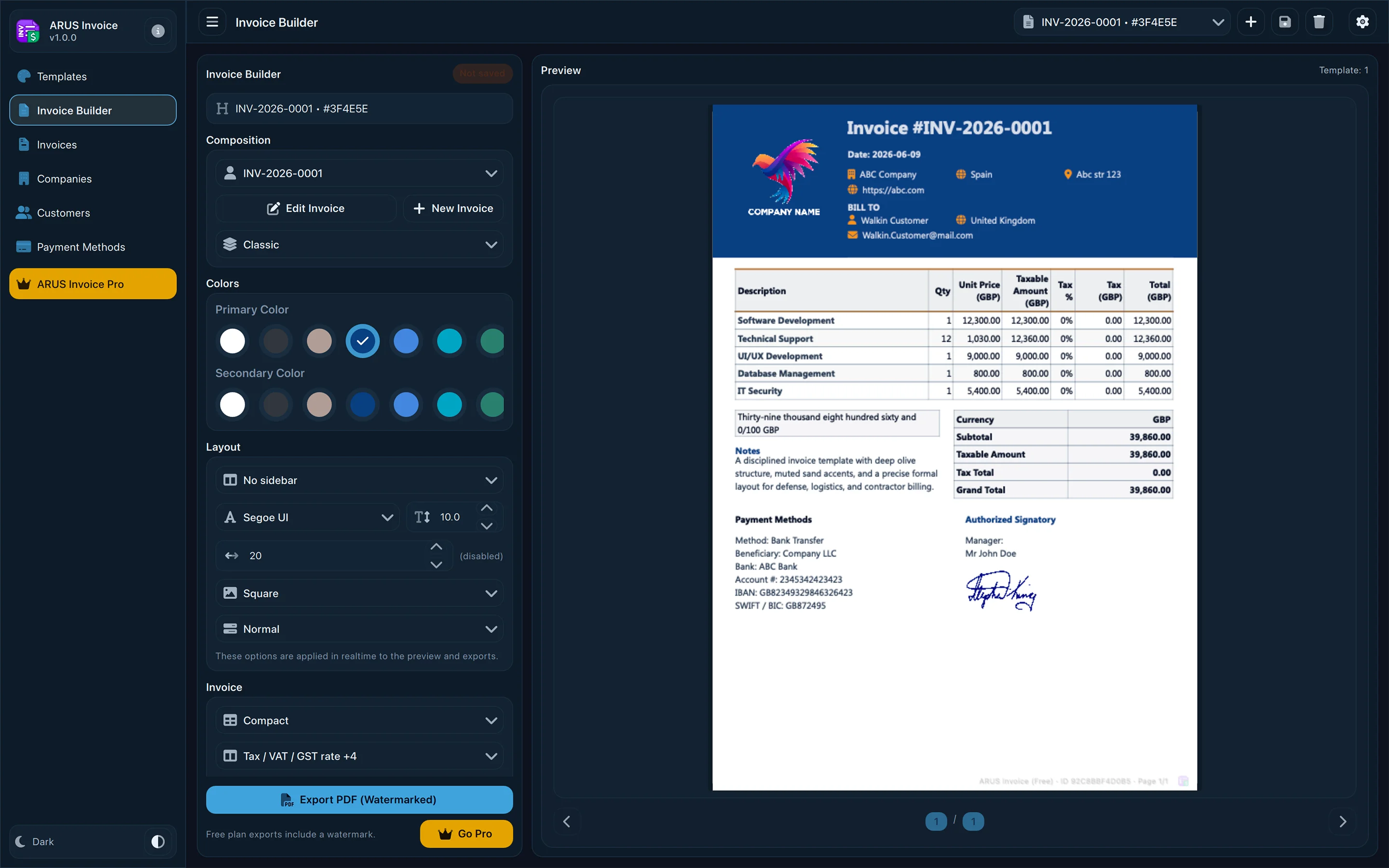Screen dimensions: 1389x868
Task: Toggle dark mode theme
Action: [157, 841]
